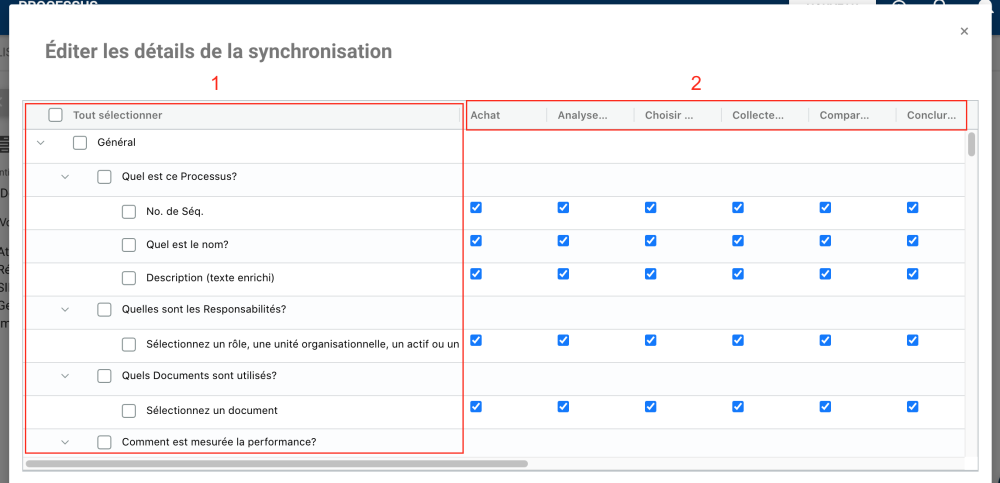Uncheck 'Sélectionnez un document' under Conclur column
The width and height of the screenshot is (1000, 483).
[913, 407]
